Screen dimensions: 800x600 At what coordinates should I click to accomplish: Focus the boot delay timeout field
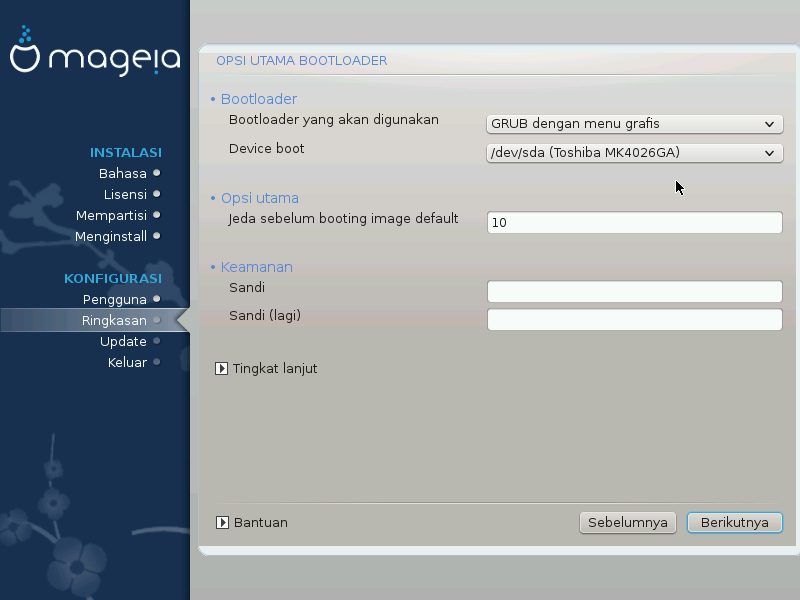(x=634, y=223)
